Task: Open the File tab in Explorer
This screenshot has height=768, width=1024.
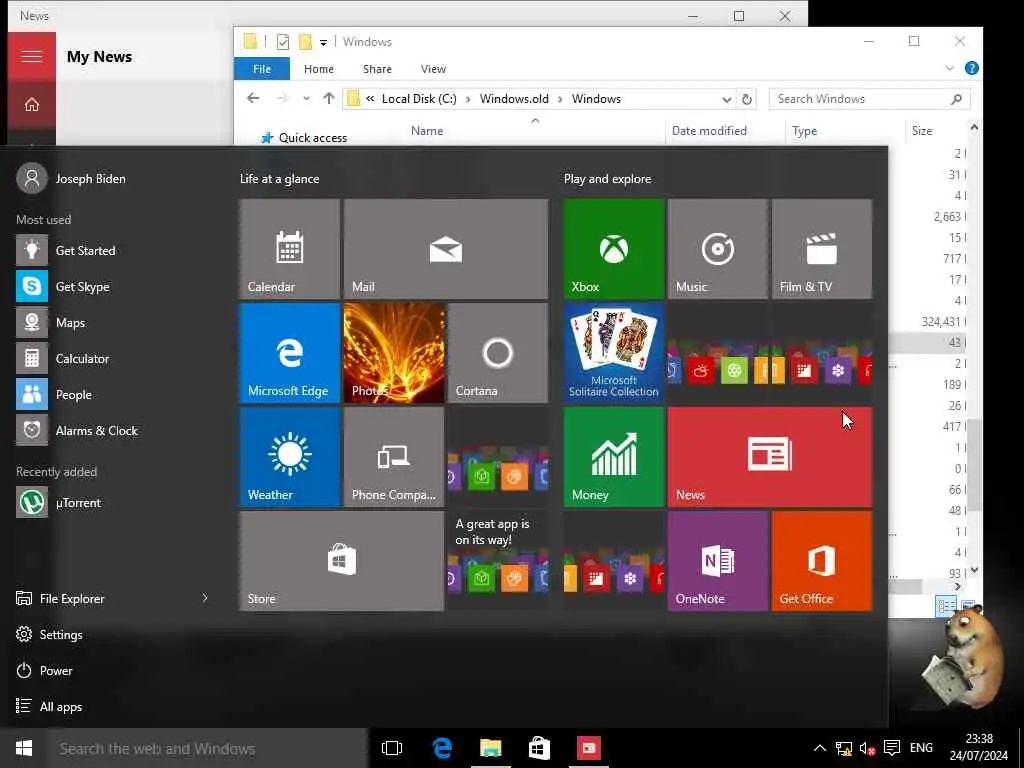Action: click(x=262, y=69)
